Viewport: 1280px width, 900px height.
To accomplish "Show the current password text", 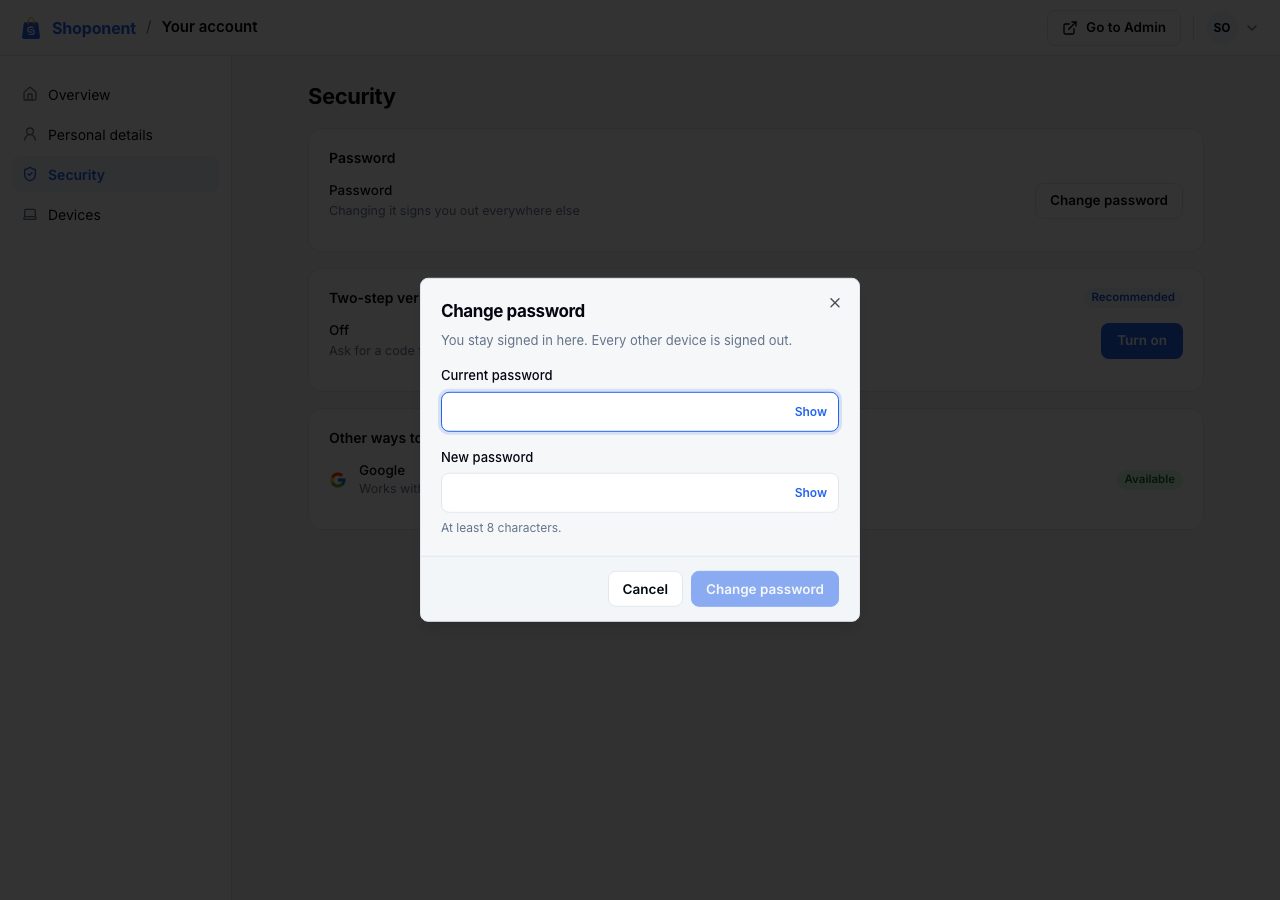I will 811,412.
